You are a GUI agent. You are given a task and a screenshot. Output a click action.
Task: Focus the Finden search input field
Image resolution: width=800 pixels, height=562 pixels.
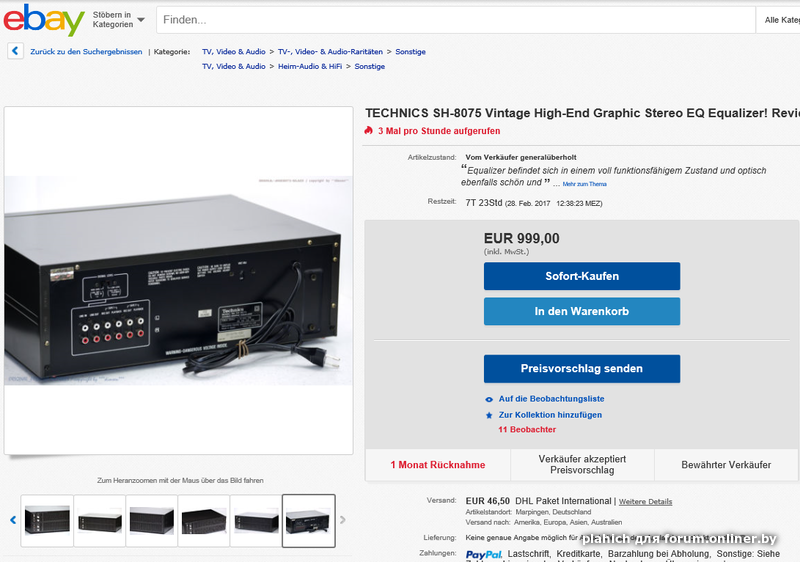456,20
